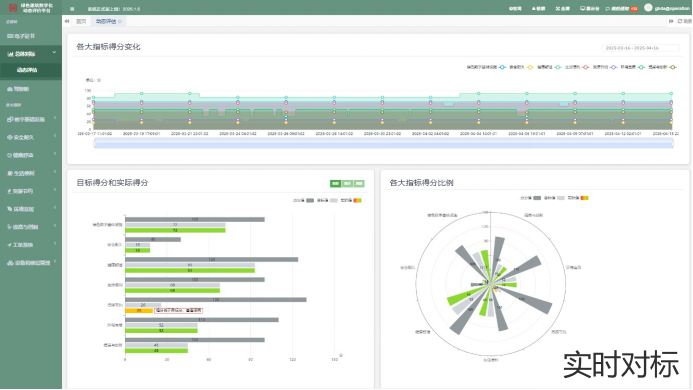693x390 pixels.
Task: Click the middle green bar-chart view button
Action: pyautogui.click(x=347, y=184)
